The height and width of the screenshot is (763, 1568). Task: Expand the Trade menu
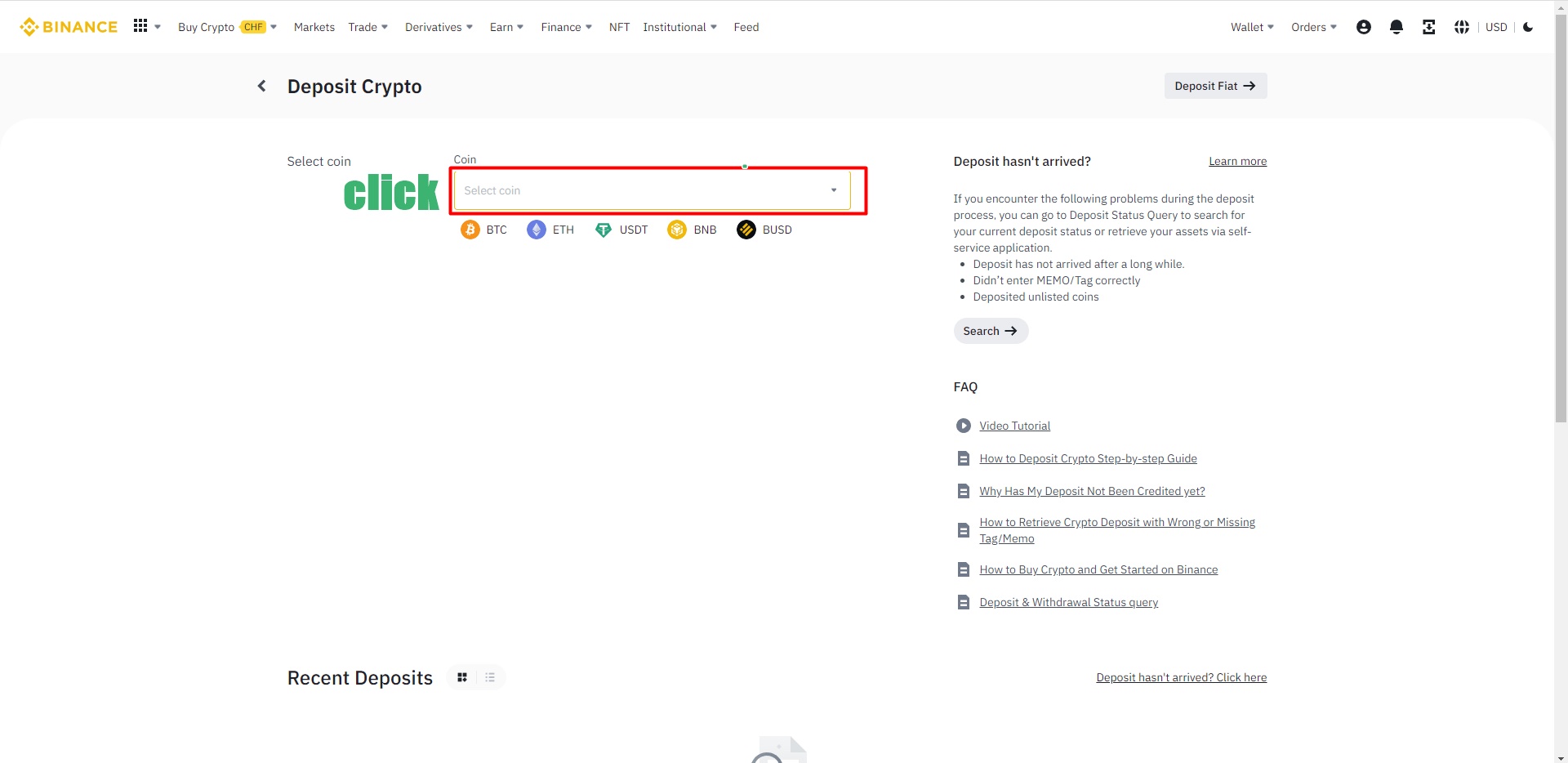pyautogui.click(x=368, y=27)
